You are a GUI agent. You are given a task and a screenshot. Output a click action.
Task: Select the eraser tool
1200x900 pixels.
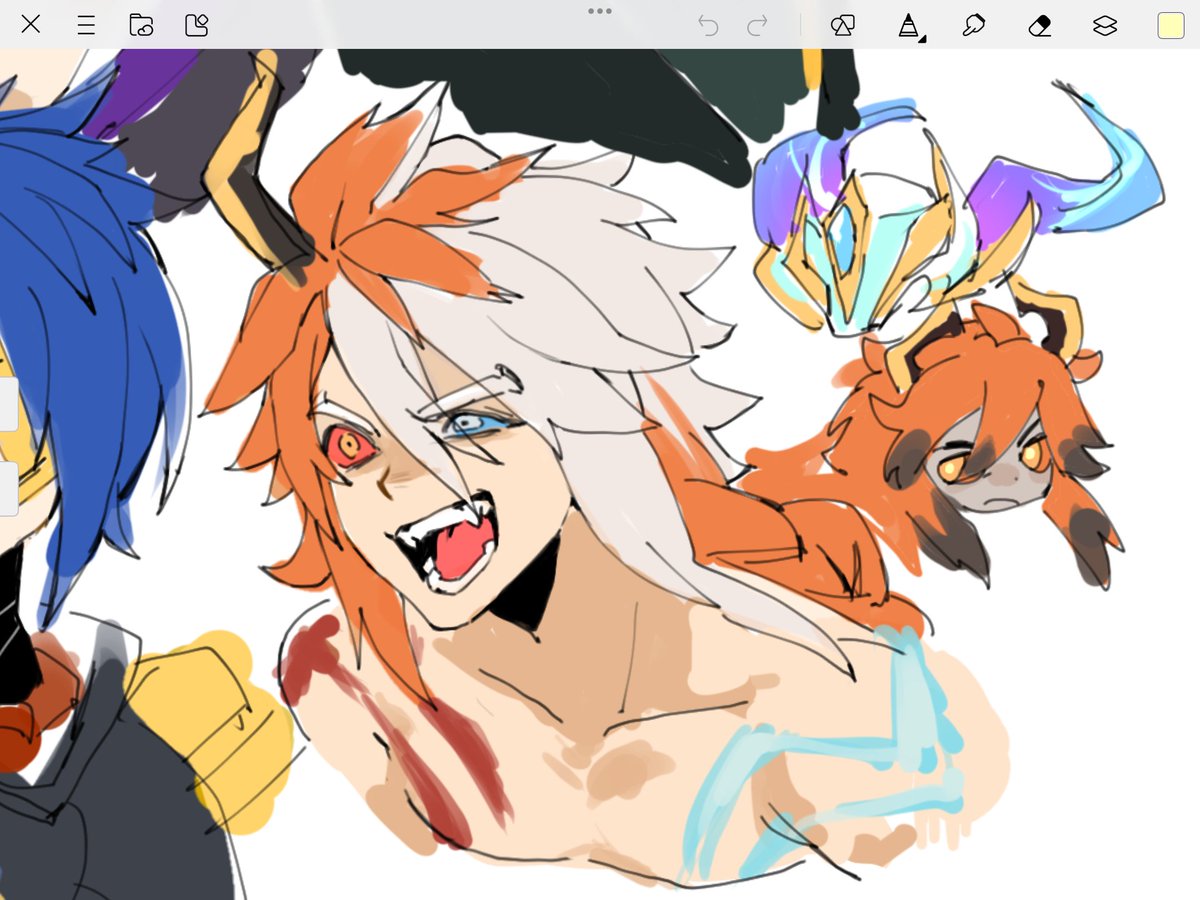click(1039, 26)
